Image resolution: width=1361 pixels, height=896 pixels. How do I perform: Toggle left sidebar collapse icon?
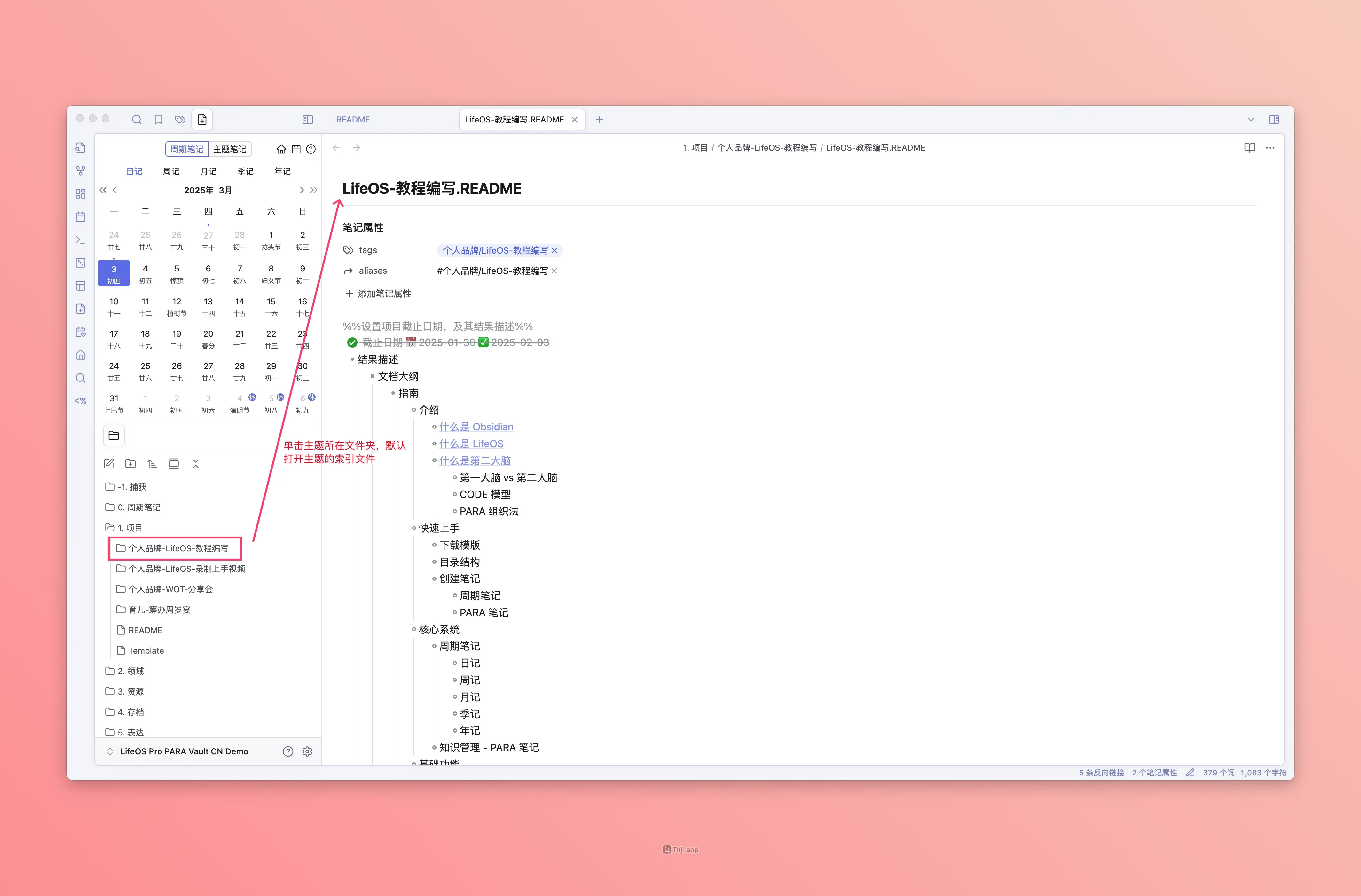[x=308, y=120]
